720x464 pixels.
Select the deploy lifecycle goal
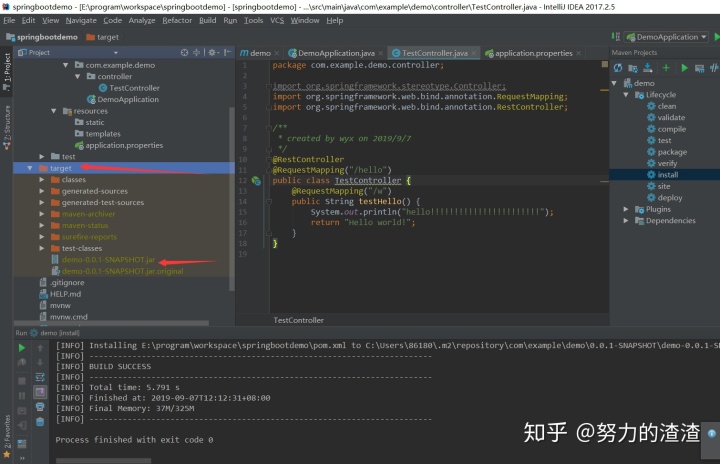click(665, 198)
